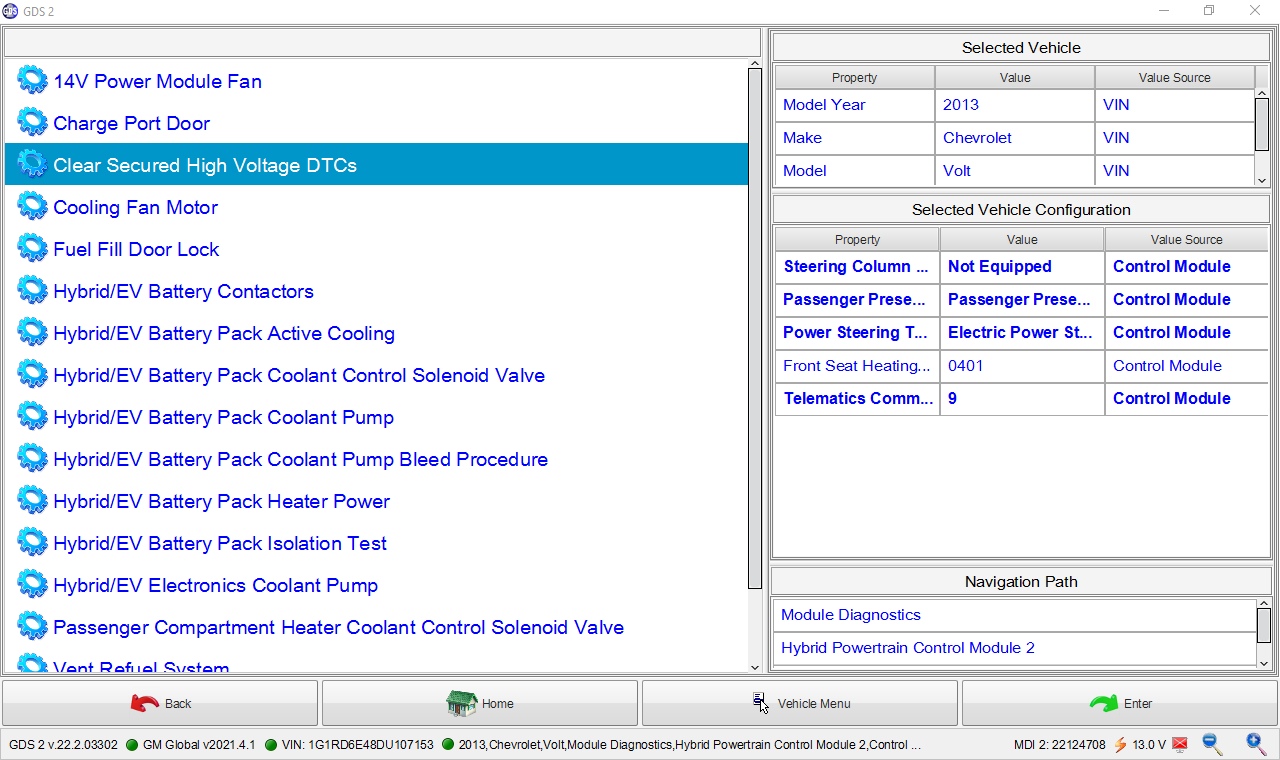Click the red envelope icon in status bar
1280x760 pixels.
coord(1179,744)
